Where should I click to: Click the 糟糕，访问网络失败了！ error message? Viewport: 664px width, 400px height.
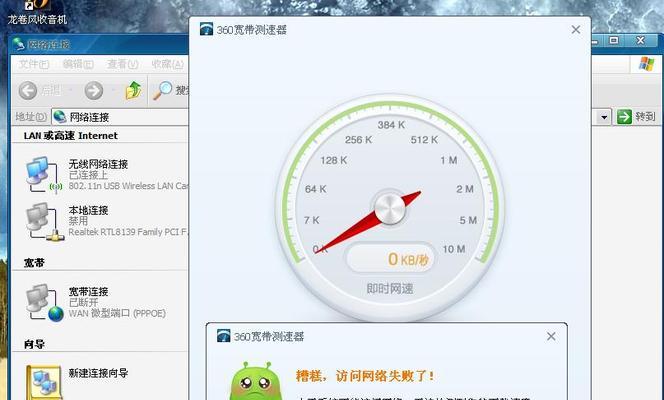[365, 375]
